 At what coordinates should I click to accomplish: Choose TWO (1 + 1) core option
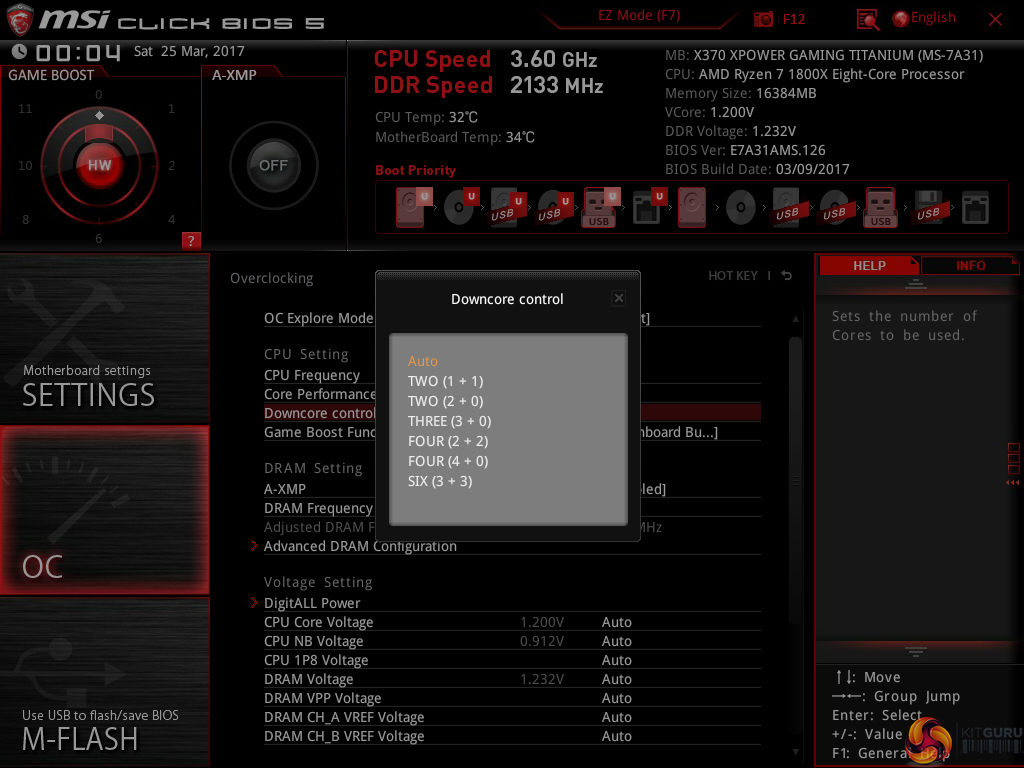click(445, 381)
